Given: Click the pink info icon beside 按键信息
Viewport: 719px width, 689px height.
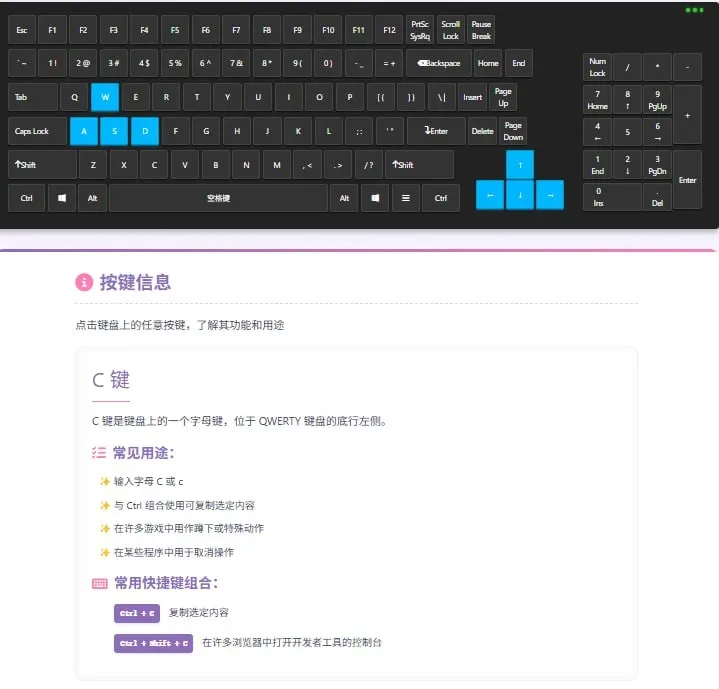Looking at the screenshot, I should click(x=84, y=282).
